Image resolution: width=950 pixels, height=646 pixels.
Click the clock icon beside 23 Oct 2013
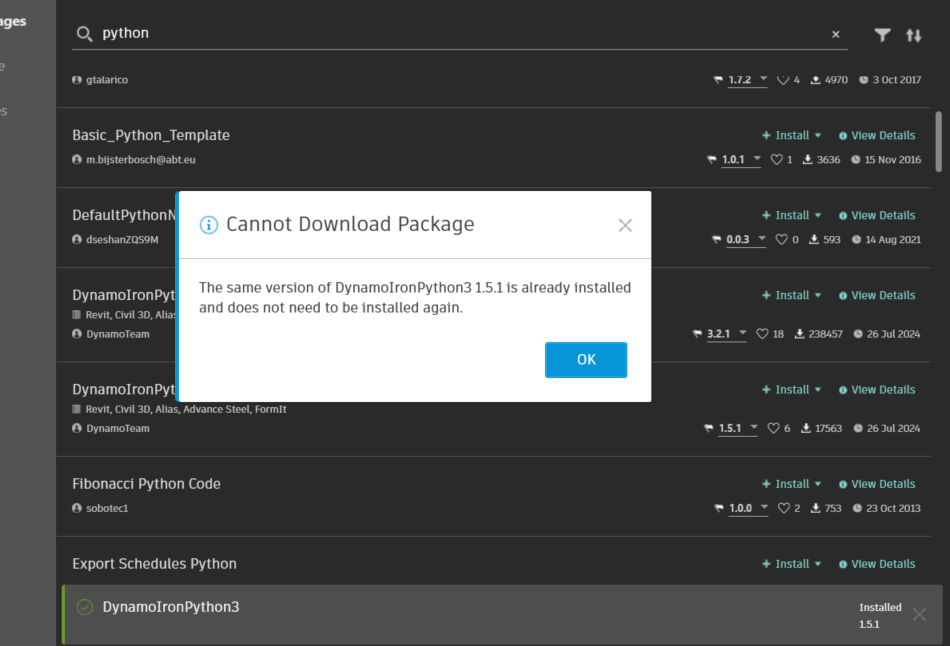[857, 508]
